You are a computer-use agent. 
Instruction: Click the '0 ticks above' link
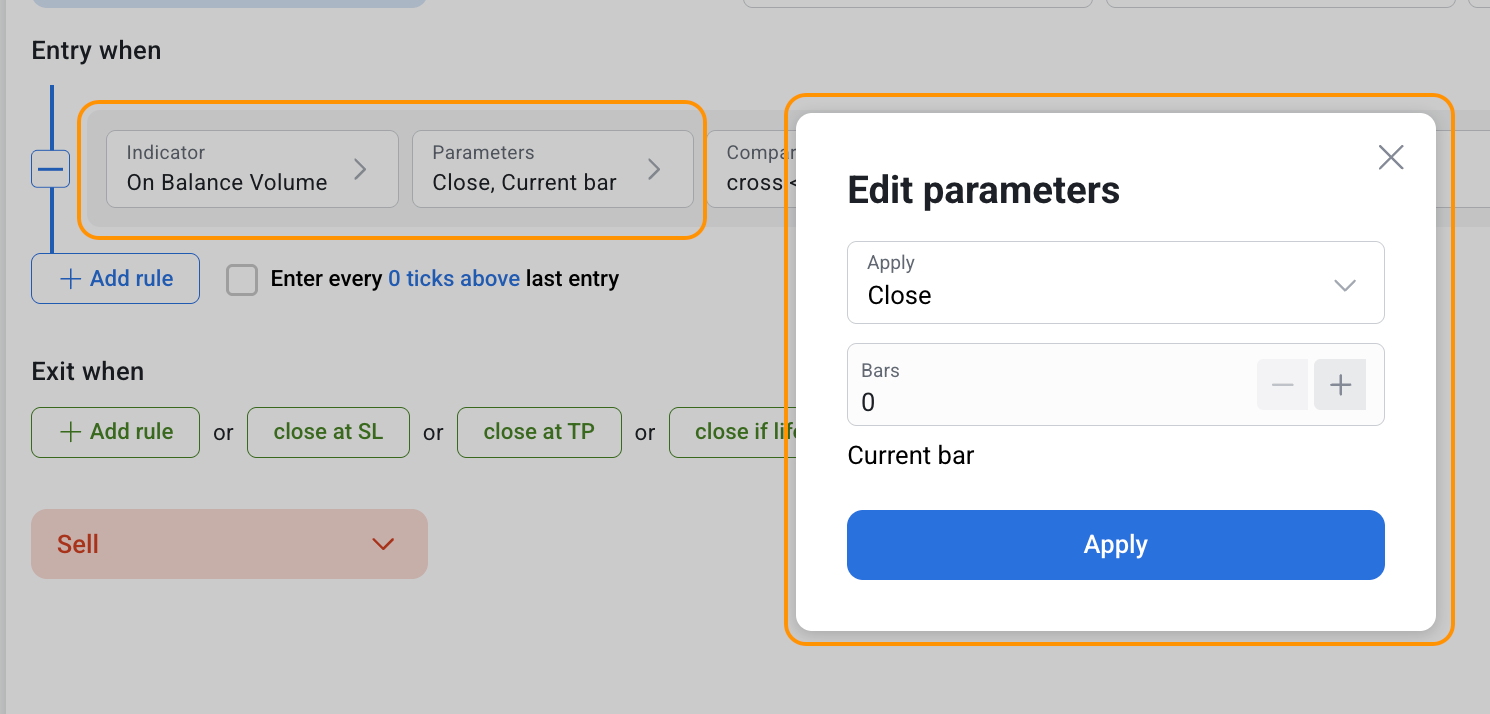[x=453, y=279]
